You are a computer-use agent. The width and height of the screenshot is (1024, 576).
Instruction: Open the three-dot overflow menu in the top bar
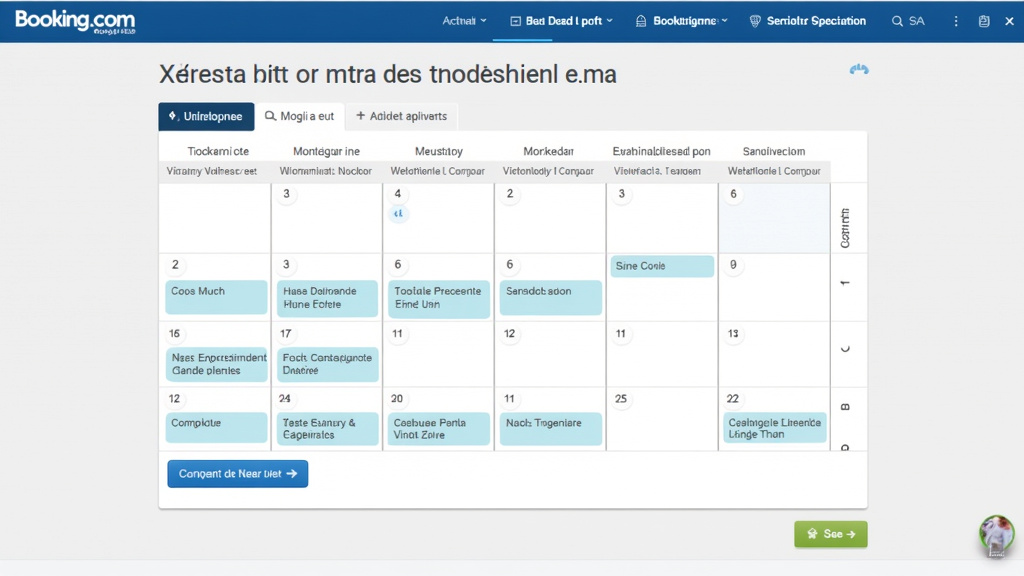(x=956, y=20)
